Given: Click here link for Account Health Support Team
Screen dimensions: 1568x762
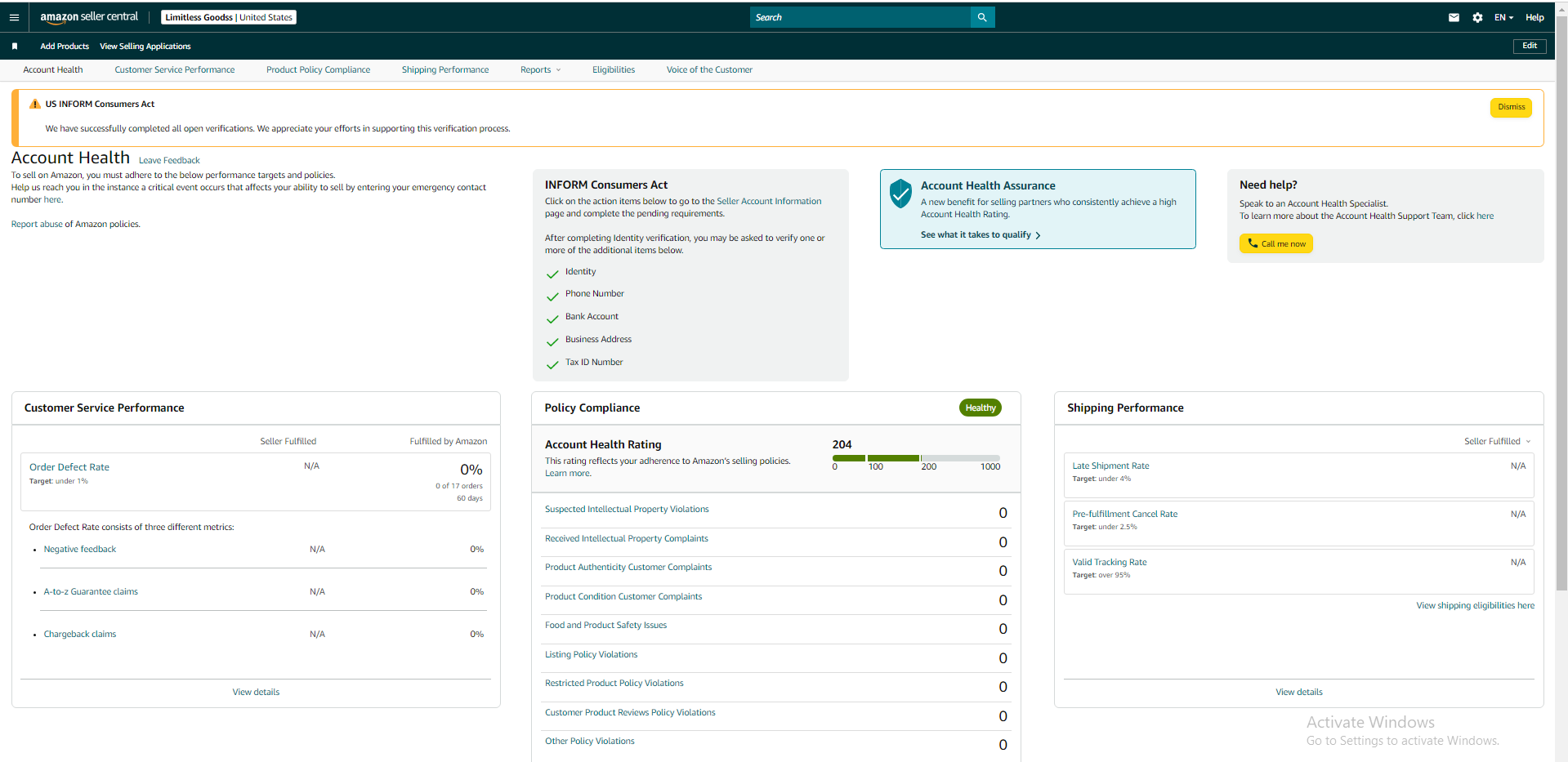Looking at the screenshot, I should [x=1485, y=216].
